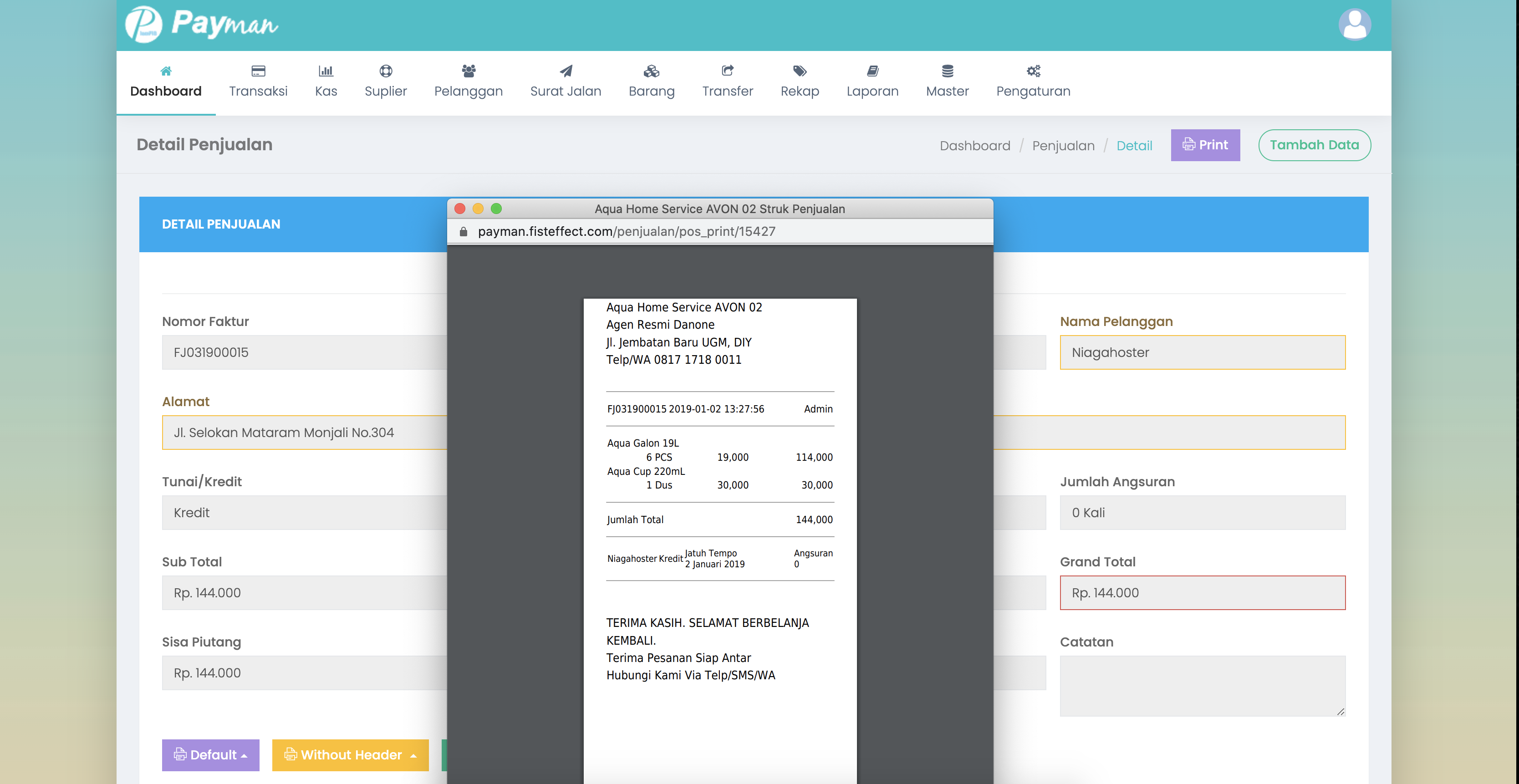Click the Payman logo icon

(143, 25)
